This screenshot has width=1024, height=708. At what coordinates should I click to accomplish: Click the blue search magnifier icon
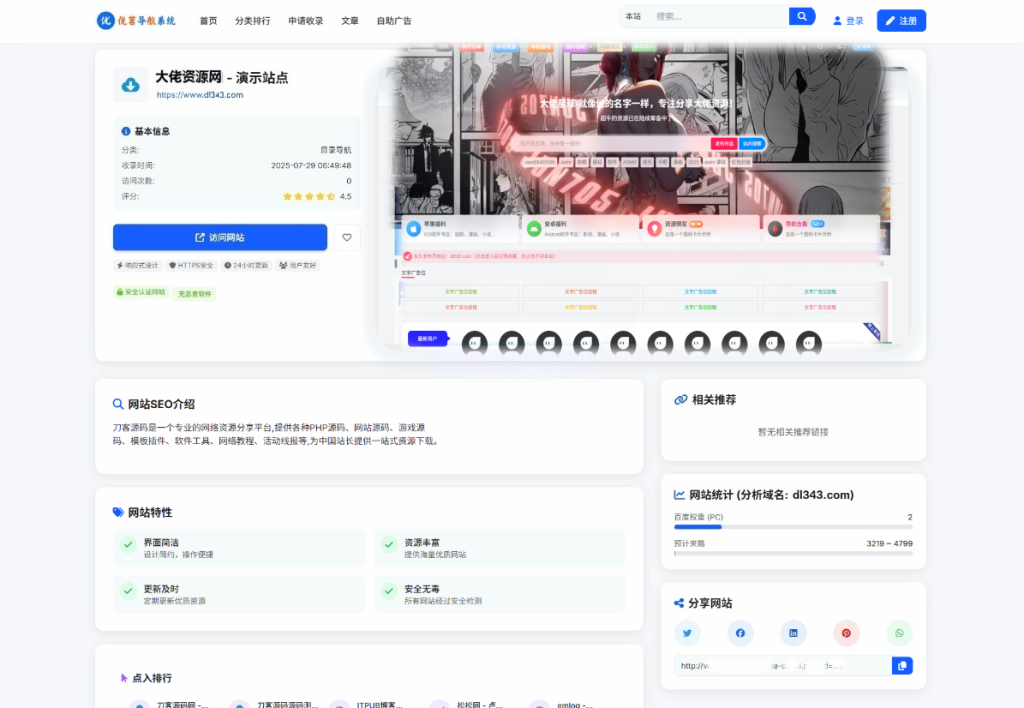[801, 16]
